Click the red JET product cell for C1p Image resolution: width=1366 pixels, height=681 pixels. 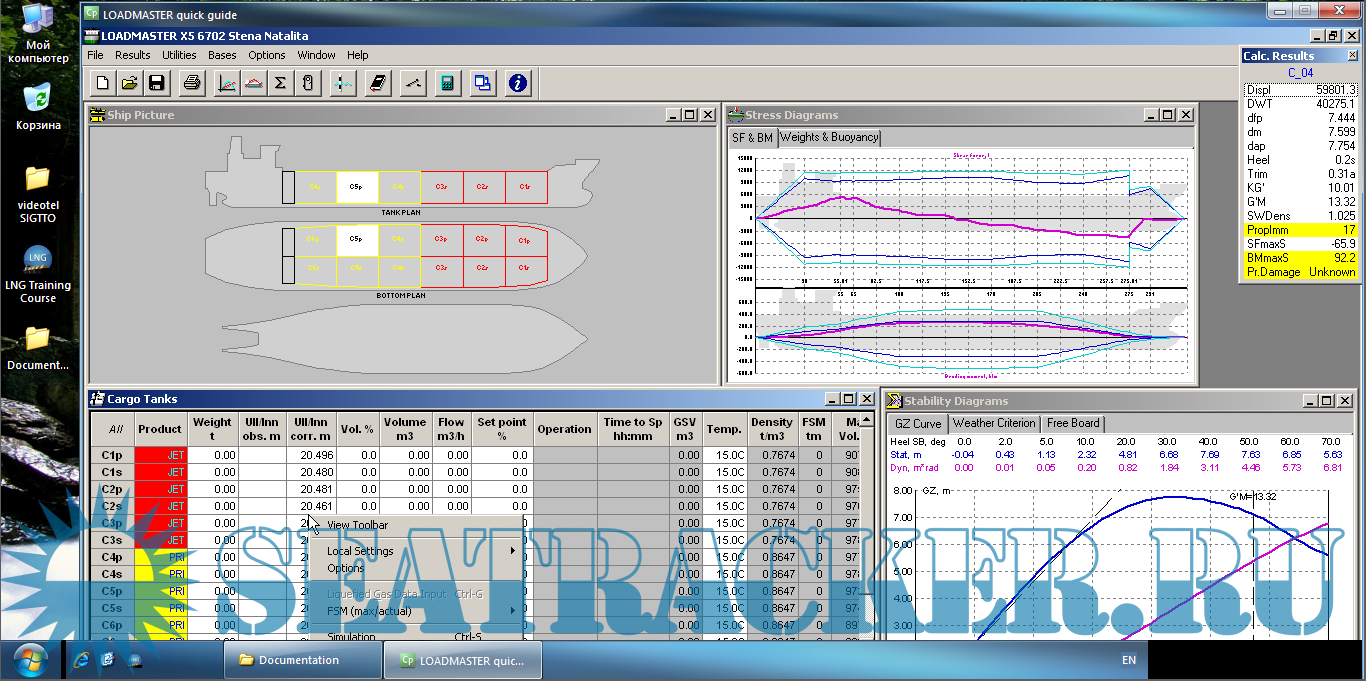pos(160,455)
